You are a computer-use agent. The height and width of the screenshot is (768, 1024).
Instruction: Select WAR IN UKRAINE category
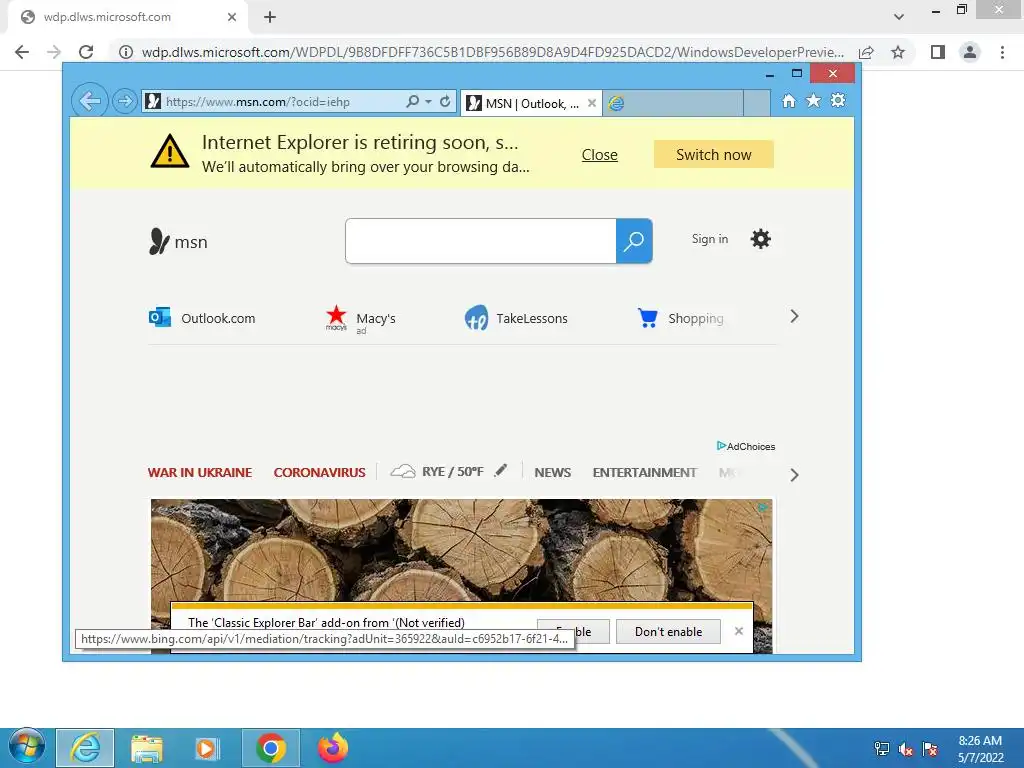point(200,472)
